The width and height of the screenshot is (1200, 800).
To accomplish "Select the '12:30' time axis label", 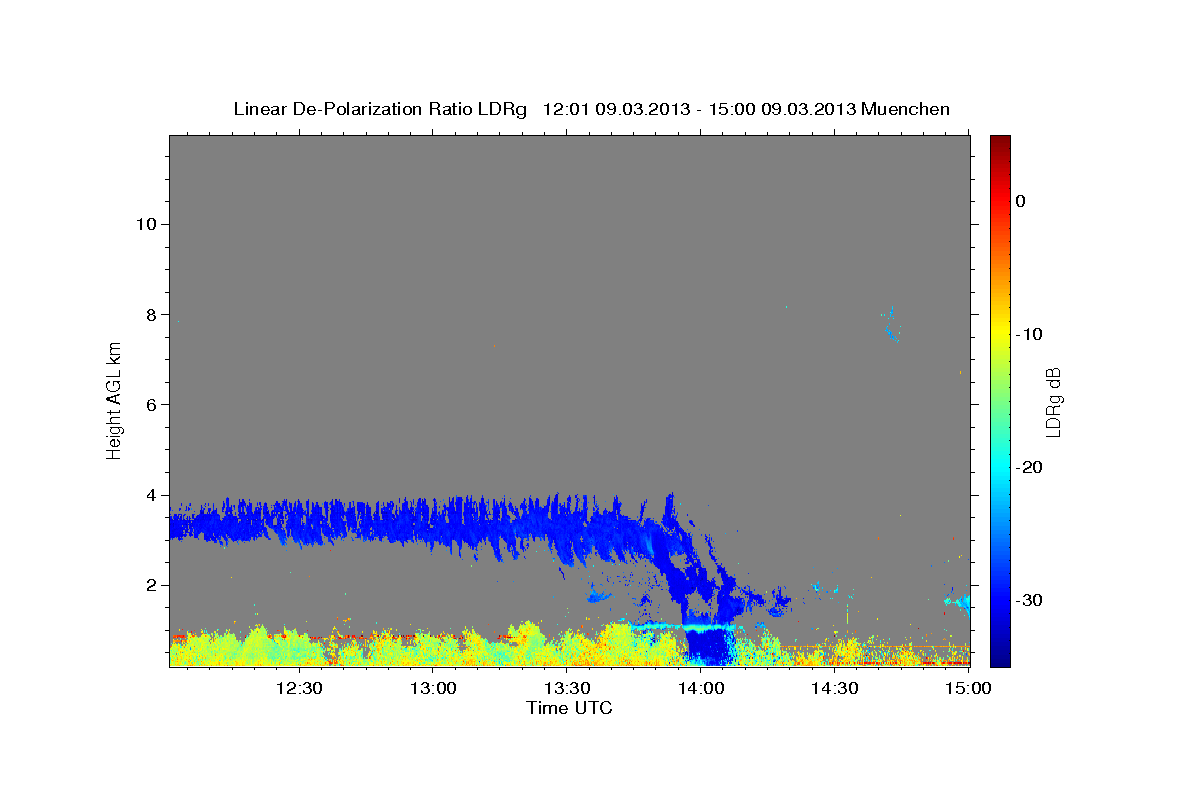I will click(x=299, y=688).
